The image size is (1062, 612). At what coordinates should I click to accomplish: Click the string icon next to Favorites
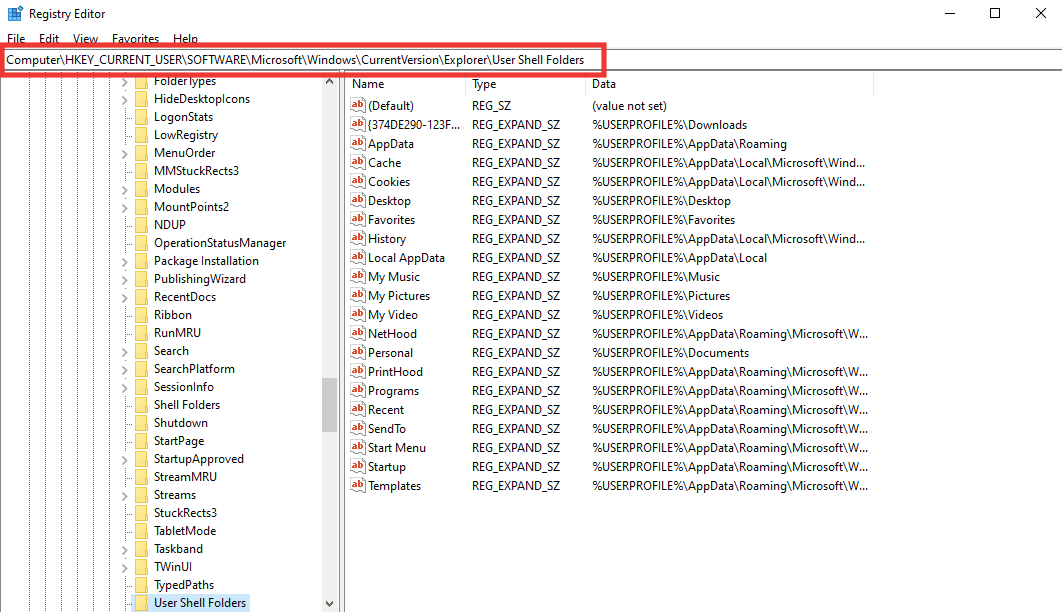pos(358,219)
